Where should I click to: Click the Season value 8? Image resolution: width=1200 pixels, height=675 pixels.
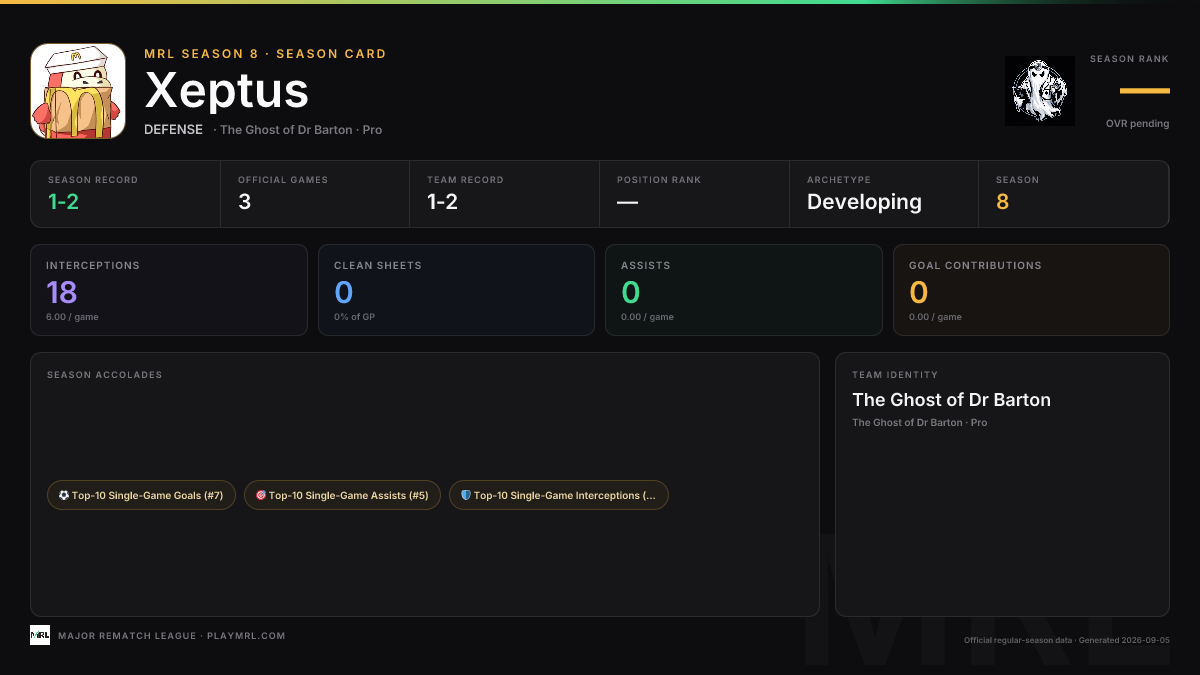click(x=1002, y=202)
